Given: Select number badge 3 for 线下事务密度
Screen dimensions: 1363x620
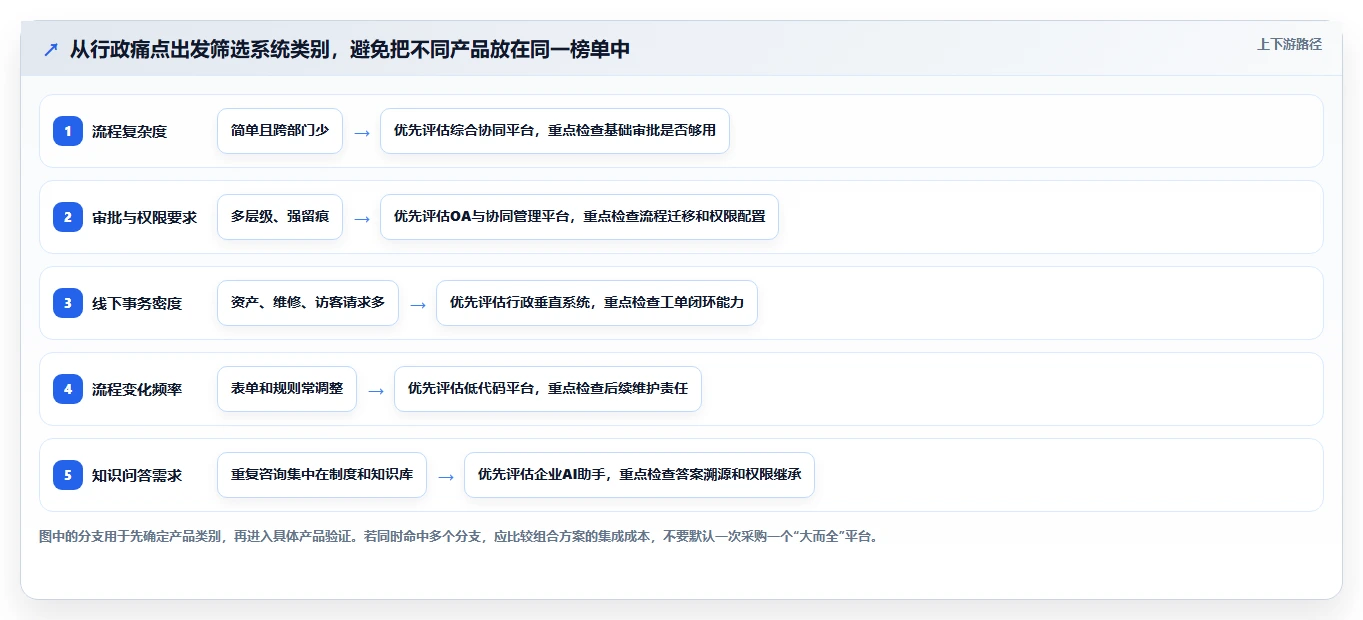Looking at the screenshot, I should point(68,303).
